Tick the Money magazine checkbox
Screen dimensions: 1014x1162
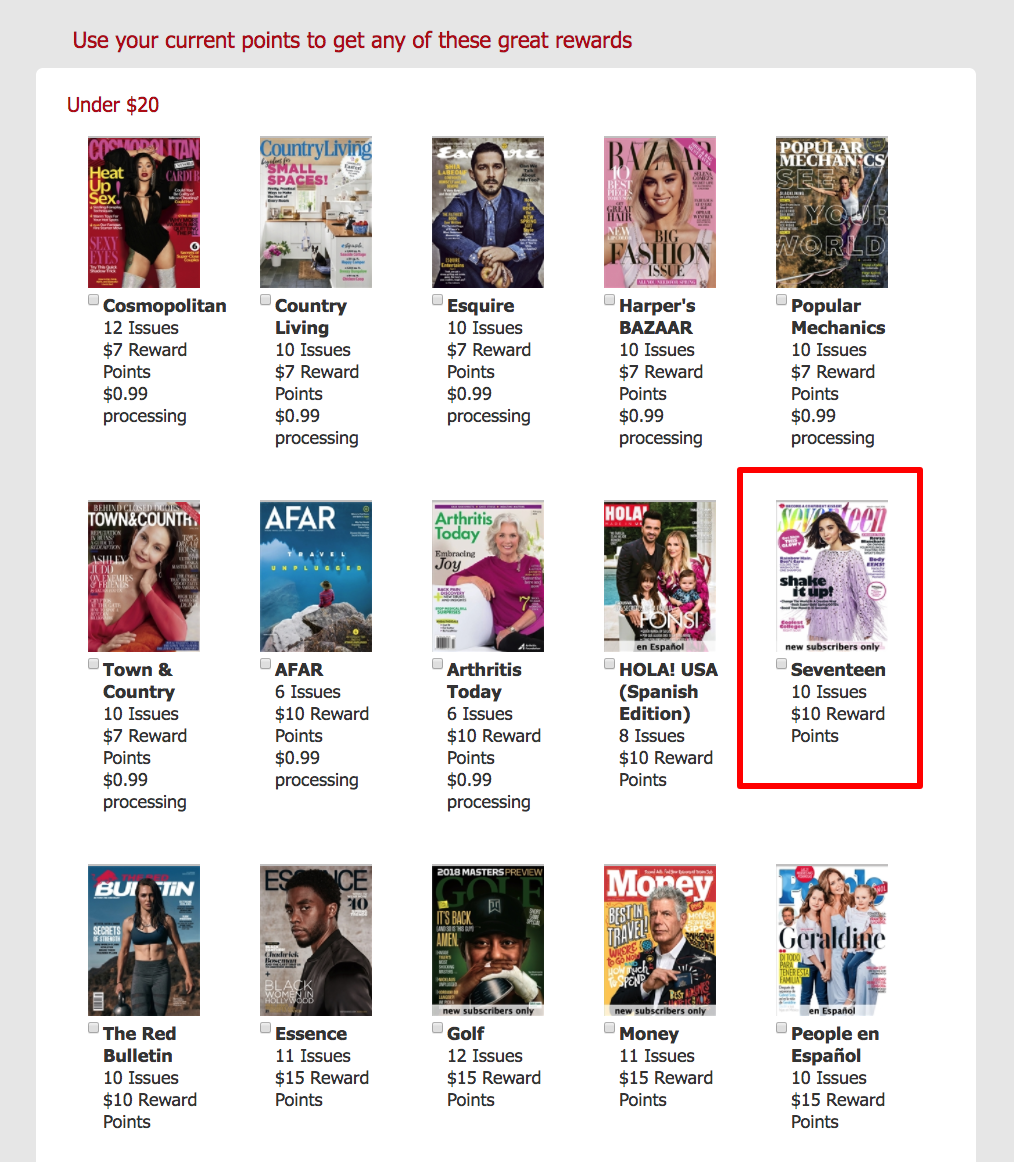pyautogui.click(x=610, y=1028)
